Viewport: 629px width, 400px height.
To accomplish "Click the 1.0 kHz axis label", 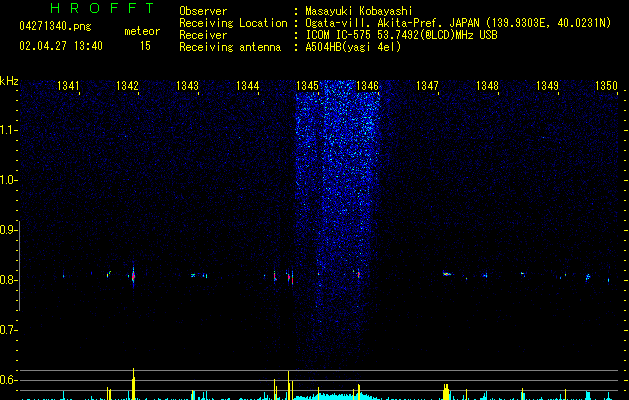I will click(x=8, y=180).
